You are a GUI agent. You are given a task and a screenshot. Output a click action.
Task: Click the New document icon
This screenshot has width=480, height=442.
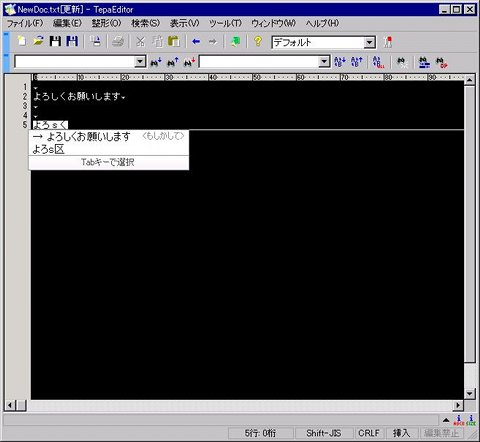(x=22, y=41)
